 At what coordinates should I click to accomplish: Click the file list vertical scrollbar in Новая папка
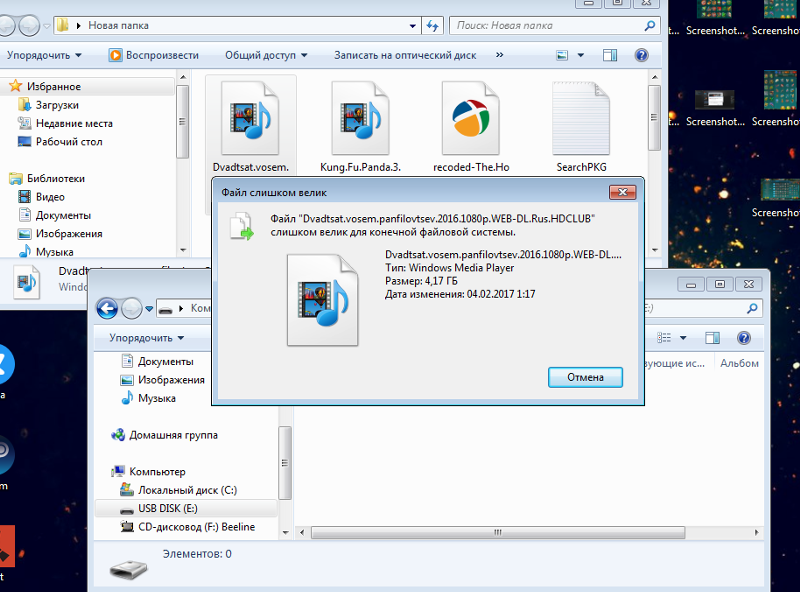point(655,118)
